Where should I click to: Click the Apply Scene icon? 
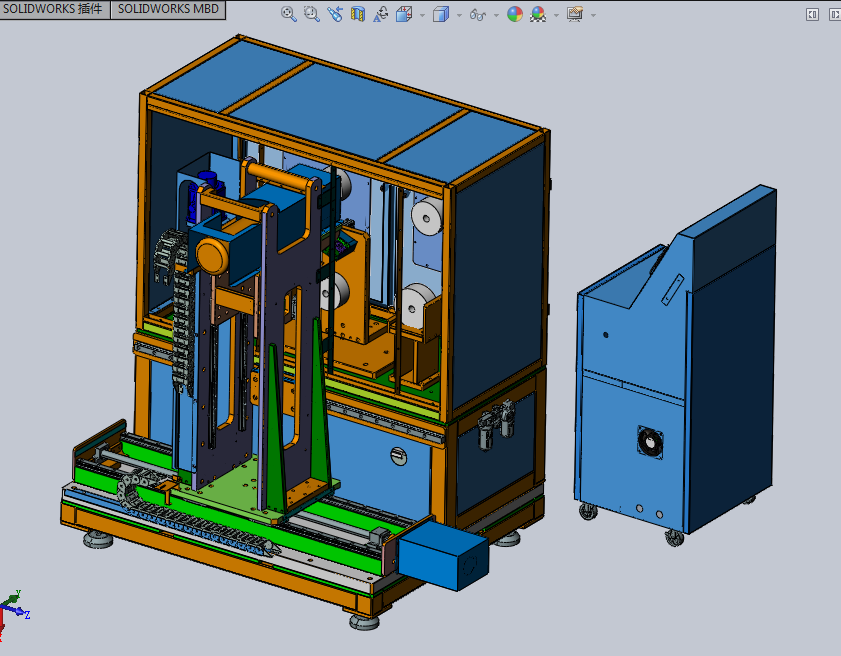point(538,14)
